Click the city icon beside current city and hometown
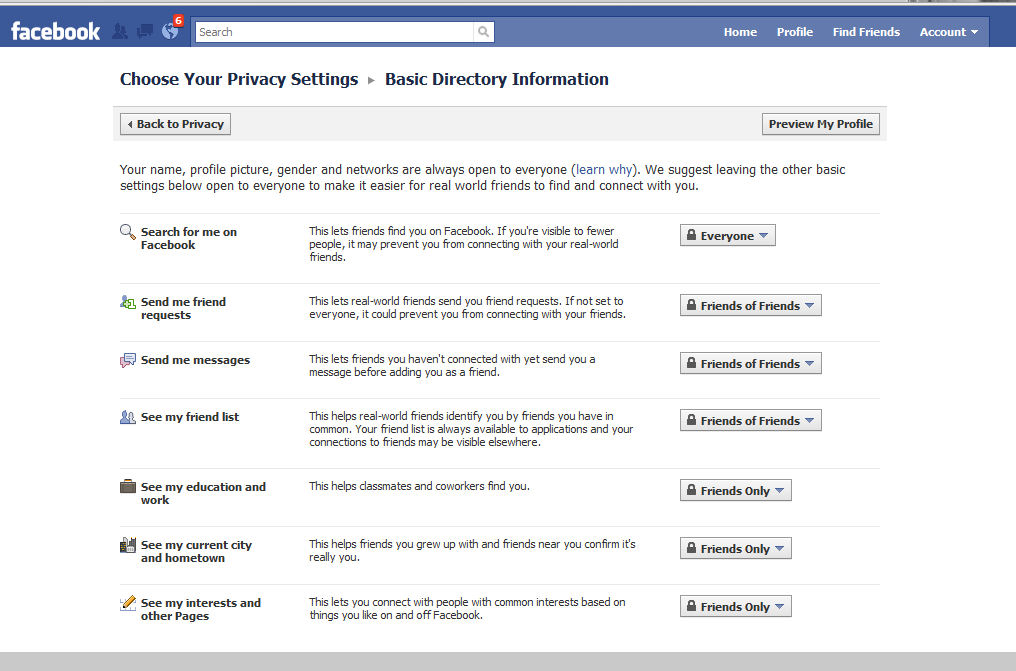This screenshot has height=671, width=1016. tap(128, 545)
